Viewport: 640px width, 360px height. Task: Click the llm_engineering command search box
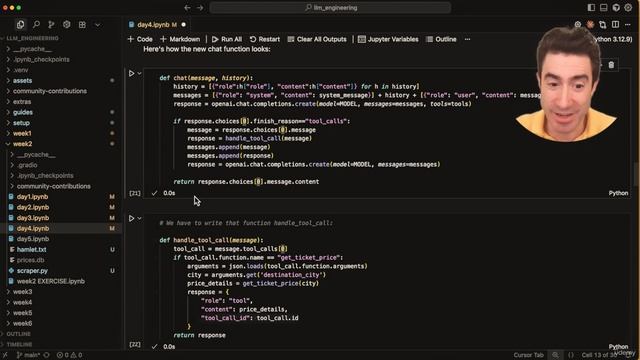pyautogui.click(x=330, y=8)
